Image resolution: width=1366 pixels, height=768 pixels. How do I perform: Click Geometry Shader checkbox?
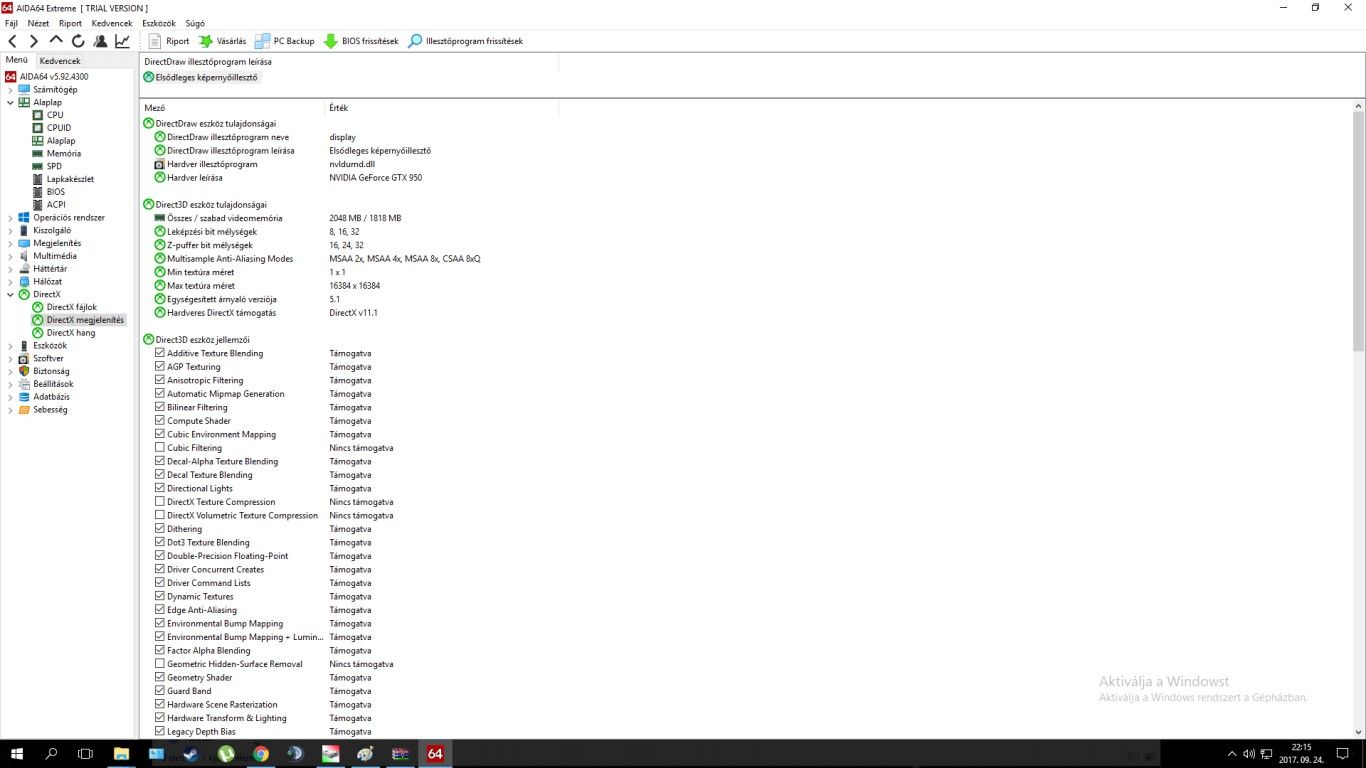tap(160, 678)
